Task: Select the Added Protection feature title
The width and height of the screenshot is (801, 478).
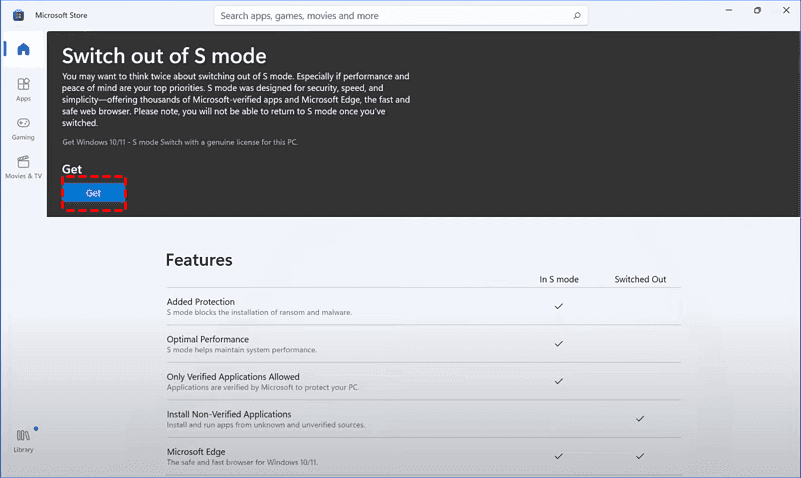Action: pos(201,301)
